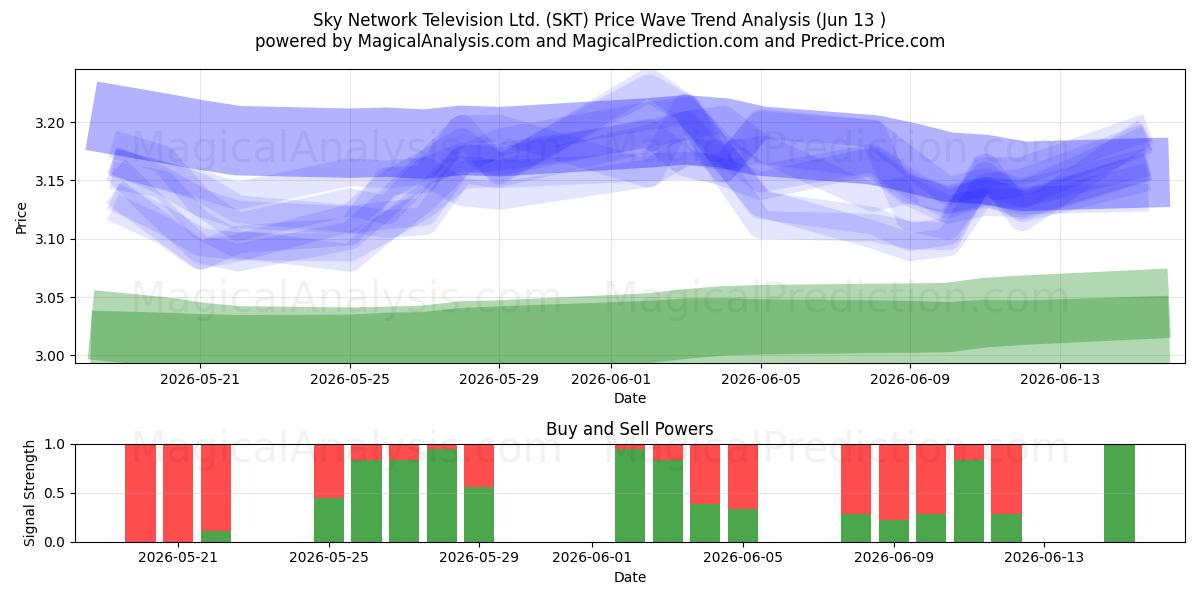Click the 'Signal Strength' y-axis label
Screen dimensions: 1200x600
30,493
